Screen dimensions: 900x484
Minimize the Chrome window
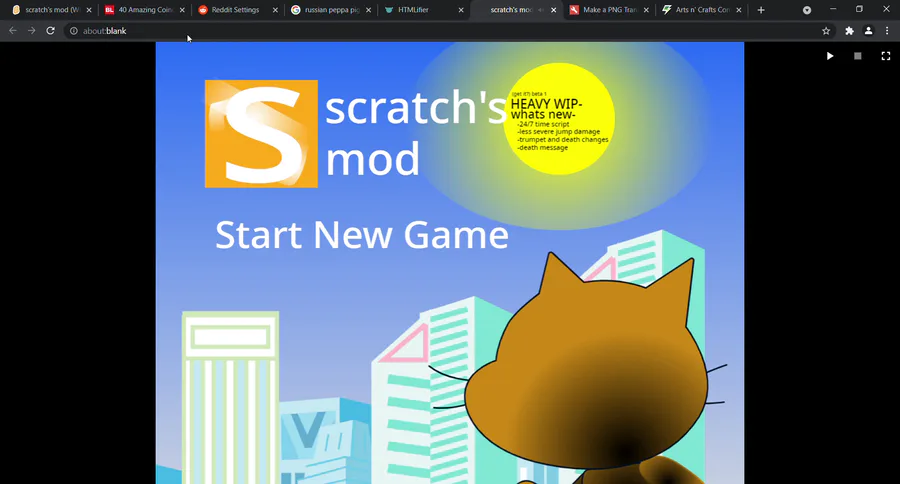click(x=833, y=9)
